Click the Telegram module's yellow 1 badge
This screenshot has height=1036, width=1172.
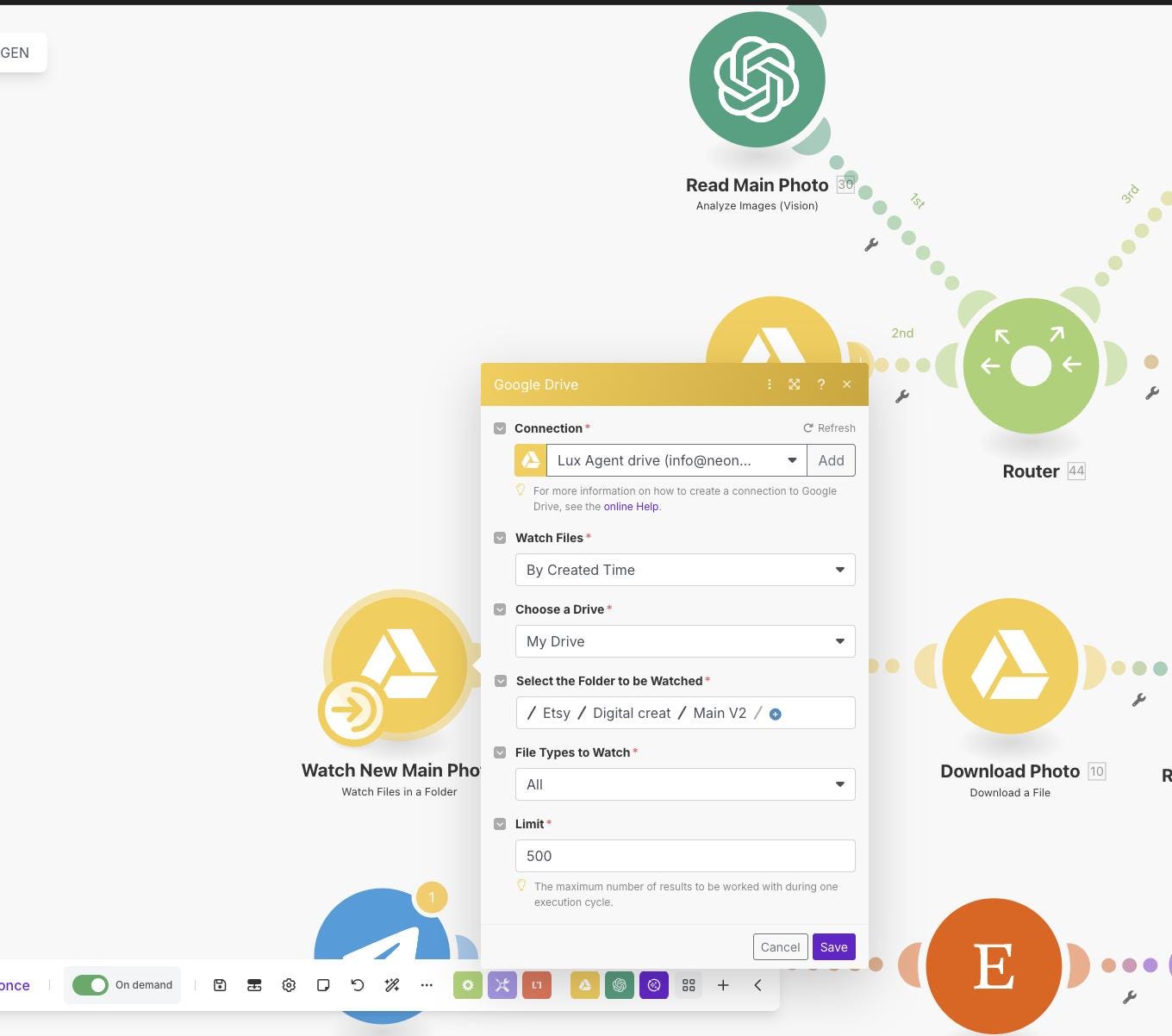point(432,897)
